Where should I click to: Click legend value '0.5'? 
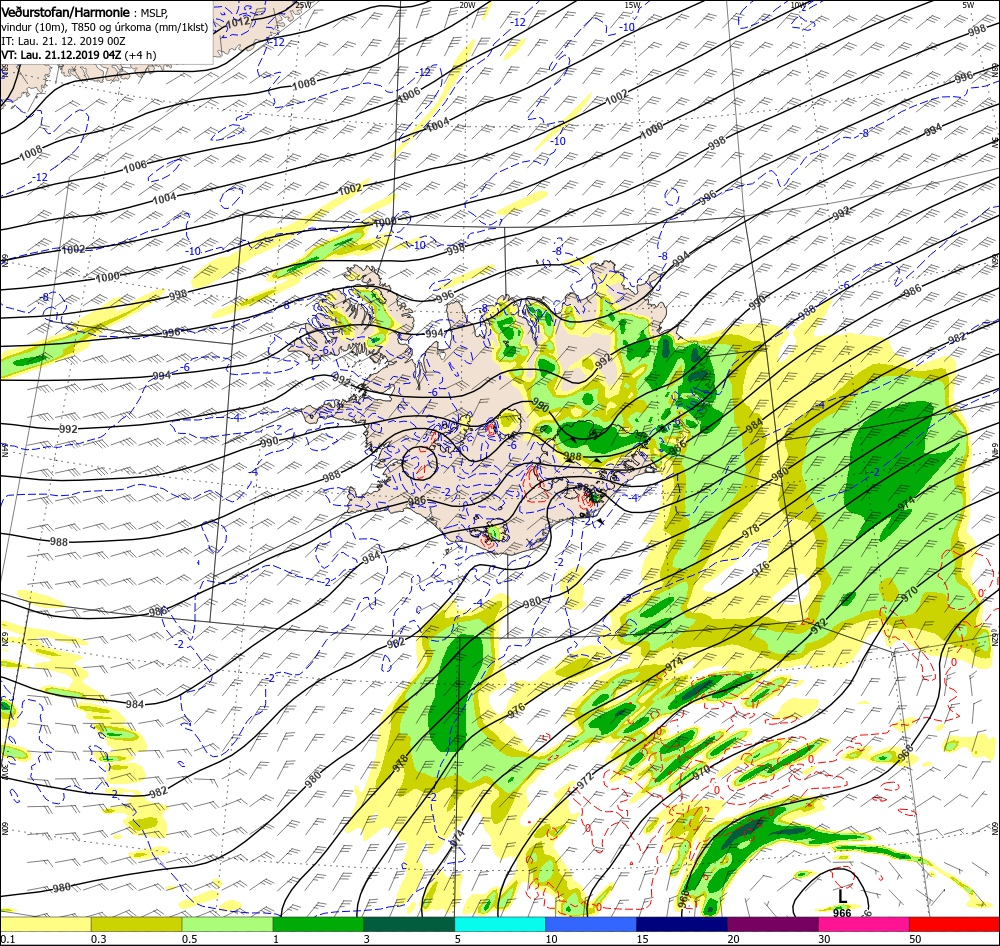189,939
